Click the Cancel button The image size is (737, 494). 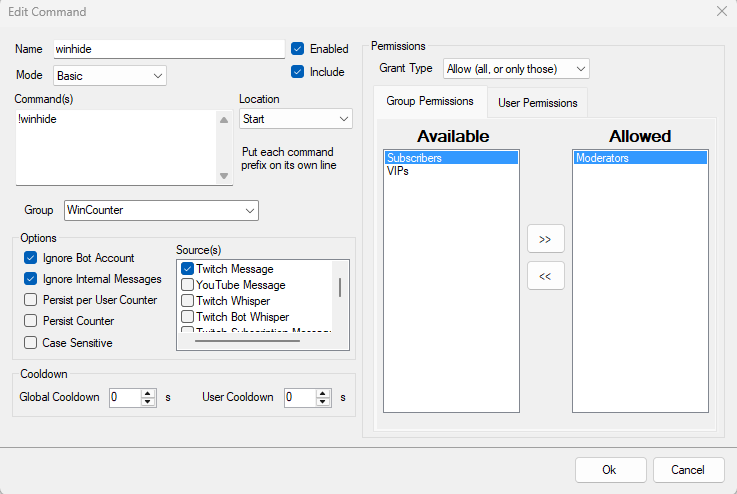(688, 470)
